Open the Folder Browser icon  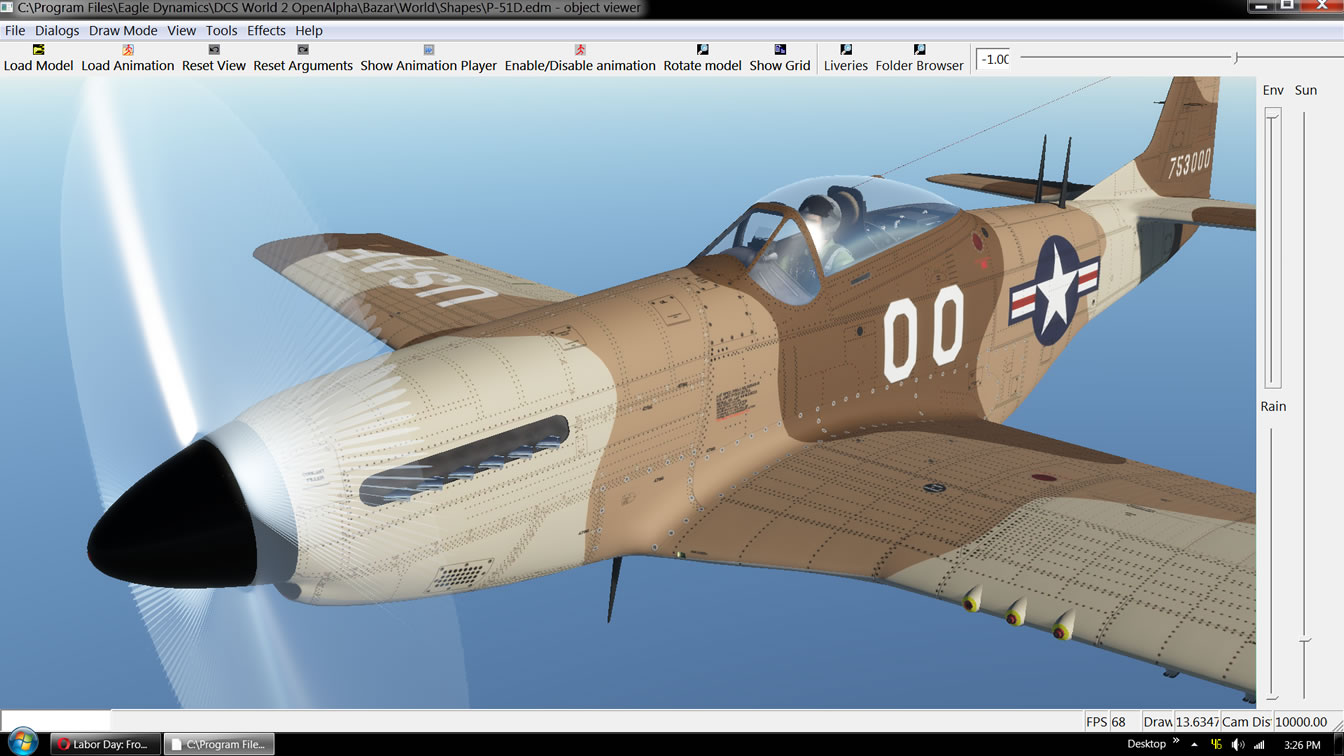point(919,50)
